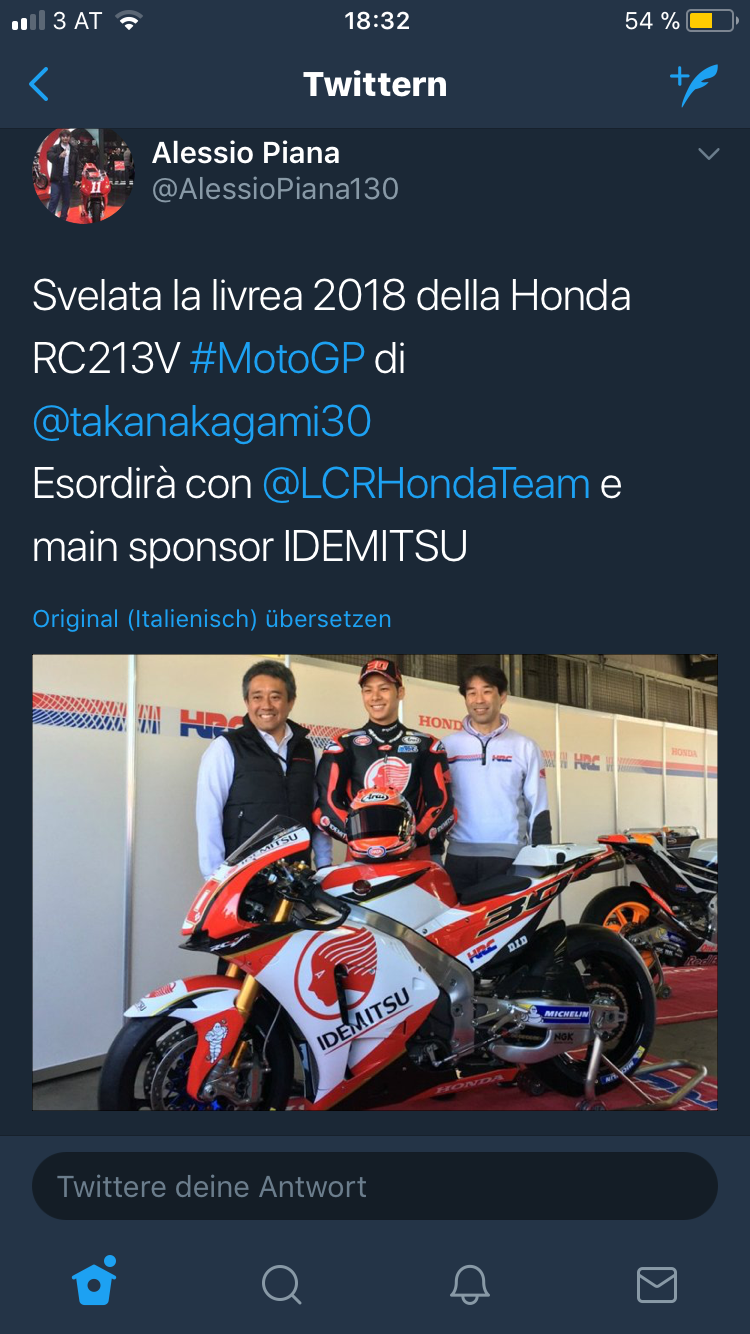Tap the Wi-Fi icon in status bar
This screenshot has height=1334, width=750.
click(x=128, y=21)
